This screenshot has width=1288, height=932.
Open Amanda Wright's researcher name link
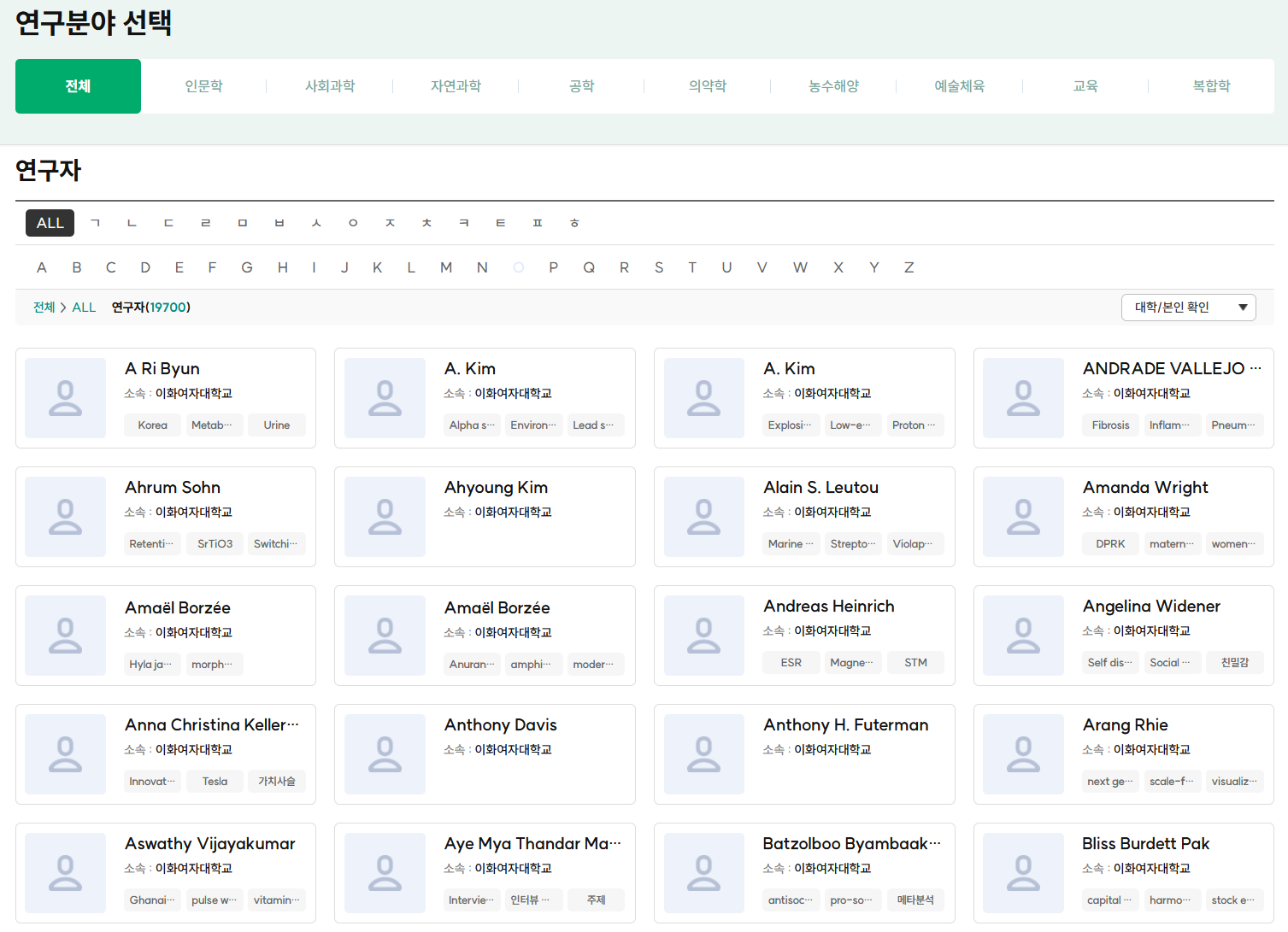coord(1144,487)
